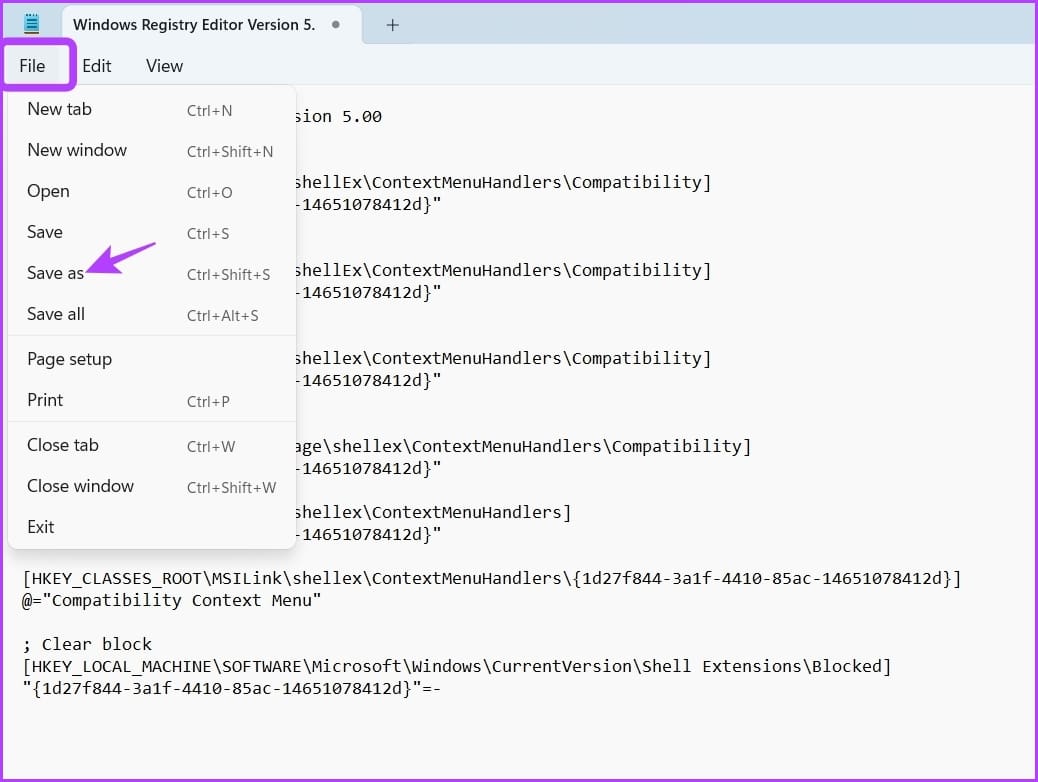This screenshot has width=1038, height=782.
Task: Select Save all menu item
Action: pos(152,315)
